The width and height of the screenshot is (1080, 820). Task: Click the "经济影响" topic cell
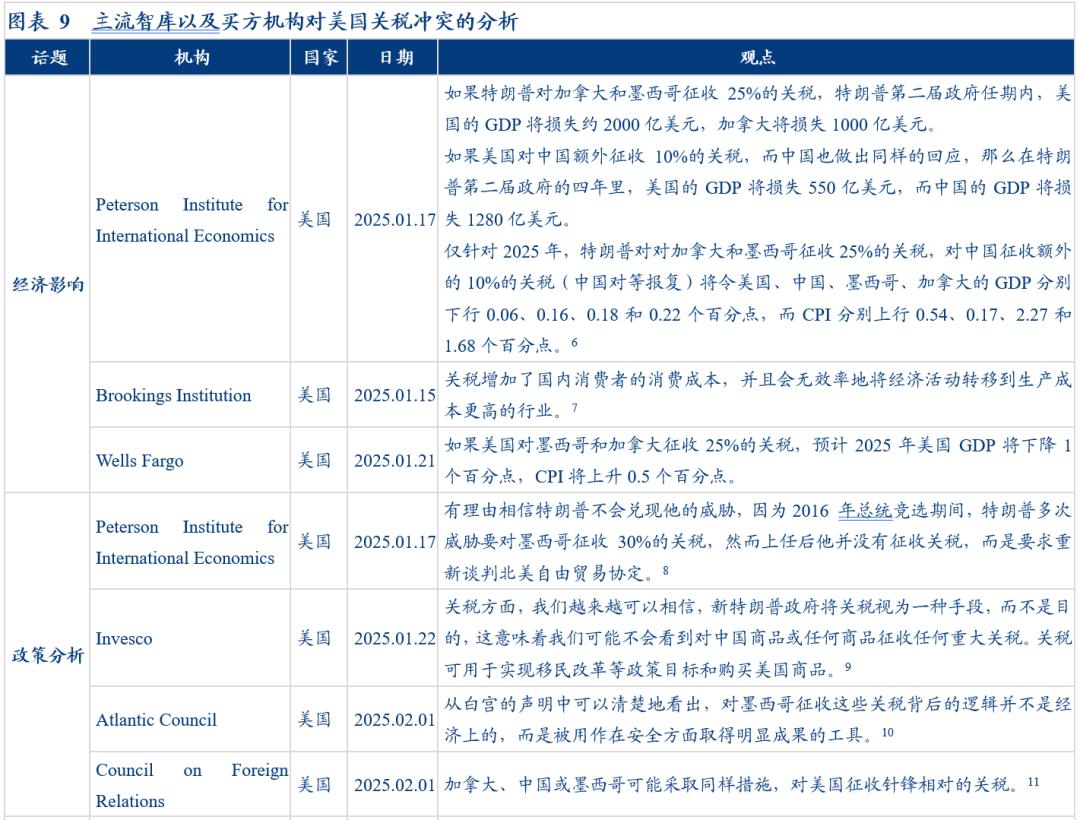[48, 285]
